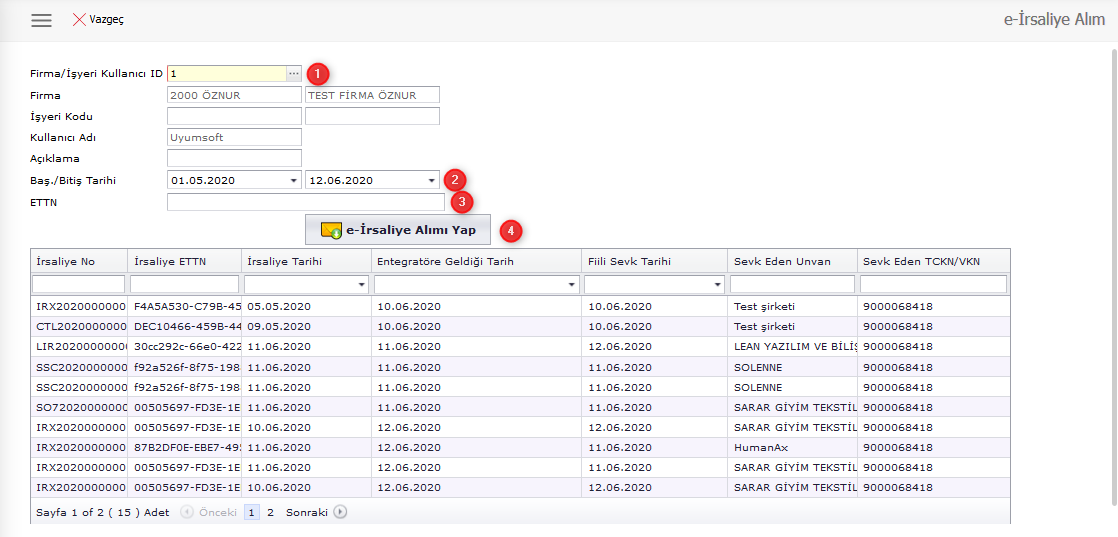Focus the Açıklama text field
The width and height of the screenshot is (1118, 537).
[234, 158]
